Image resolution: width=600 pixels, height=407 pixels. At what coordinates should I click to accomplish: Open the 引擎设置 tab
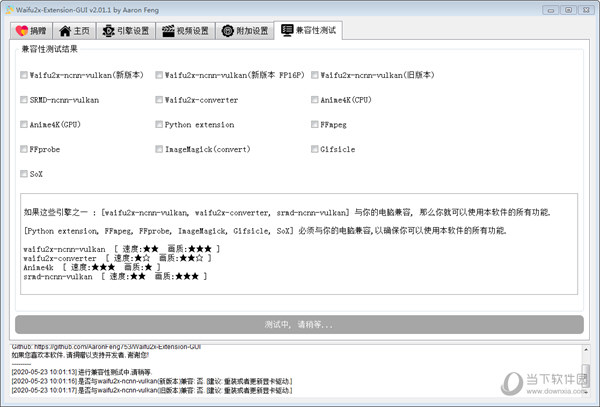pos(126,31)
